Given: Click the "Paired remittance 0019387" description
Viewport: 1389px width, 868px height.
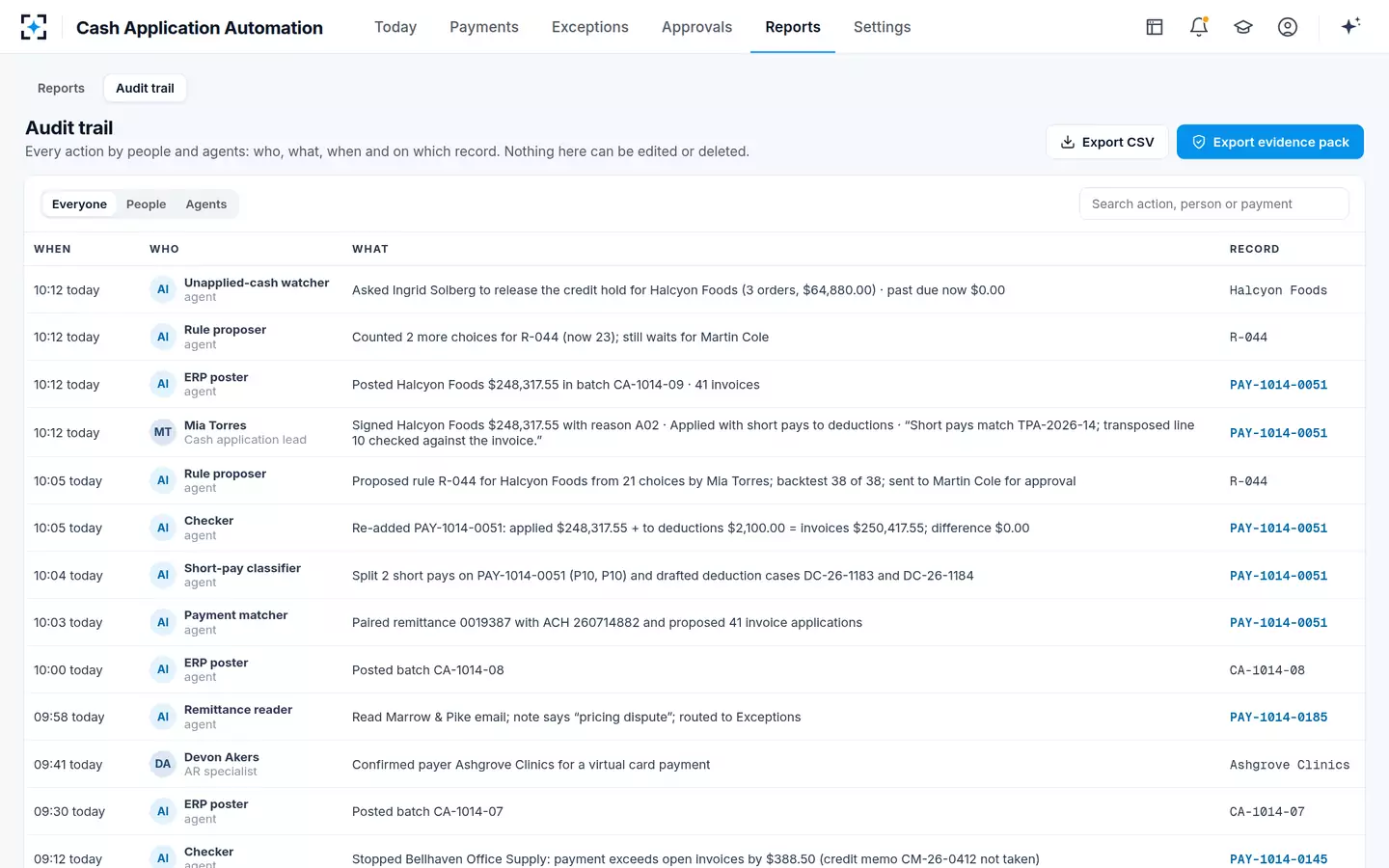Looking at the screenshot, I should click(607, 623).
